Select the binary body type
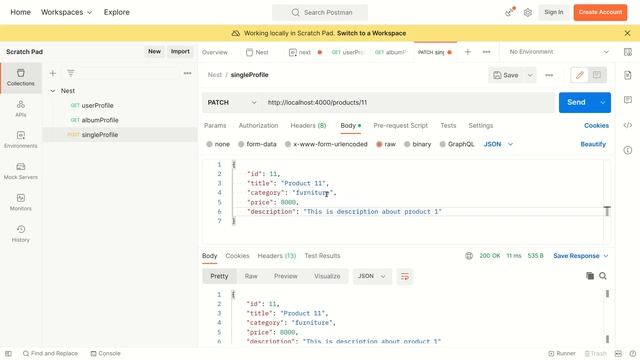Screen dimensions: 640x360 click(418, 144)
